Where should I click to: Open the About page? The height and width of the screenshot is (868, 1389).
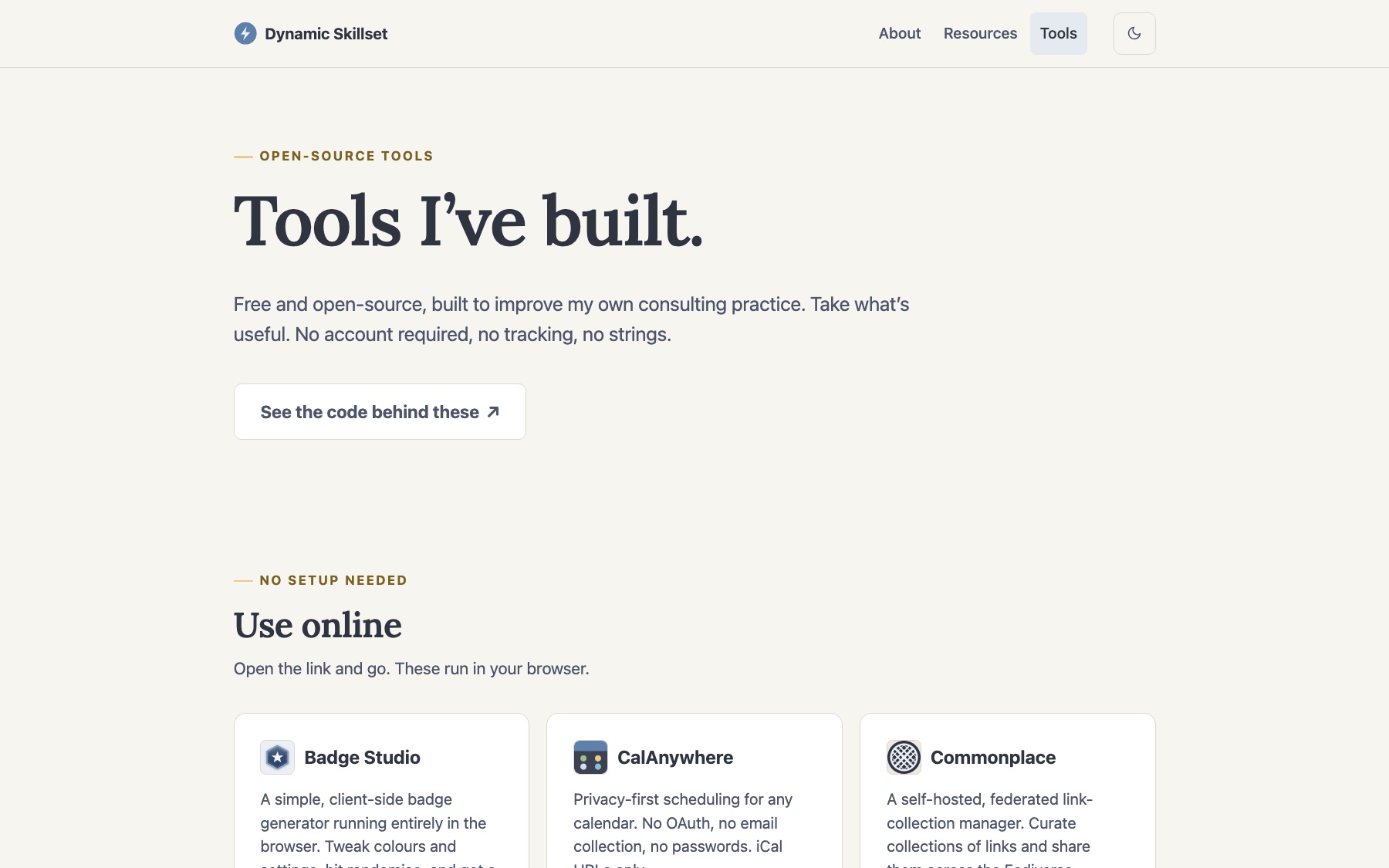click(900, 33)
